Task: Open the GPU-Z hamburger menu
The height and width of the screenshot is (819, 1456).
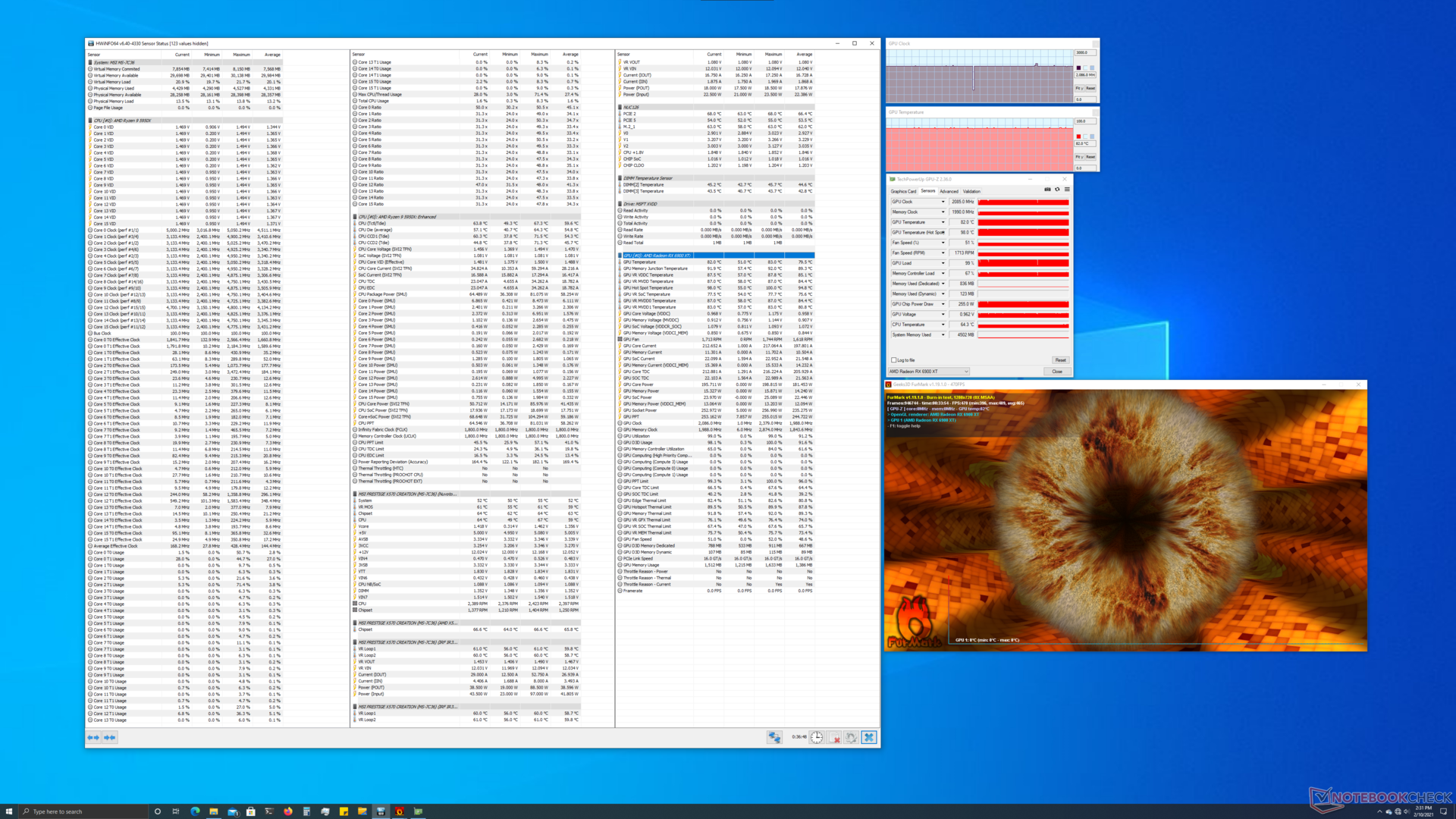Action: tap(1067, 190)
